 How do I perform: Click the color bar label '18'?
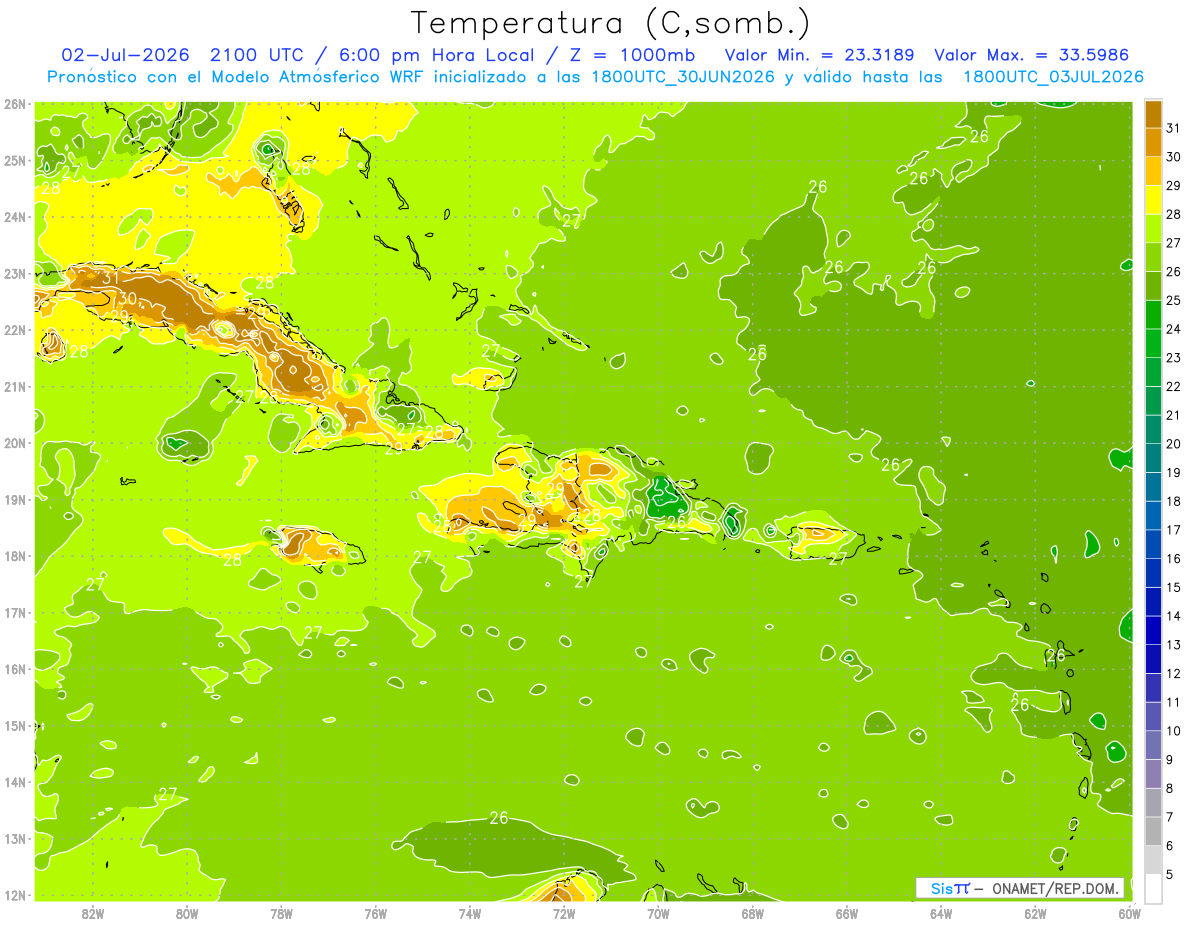[x=1173, y=501]
